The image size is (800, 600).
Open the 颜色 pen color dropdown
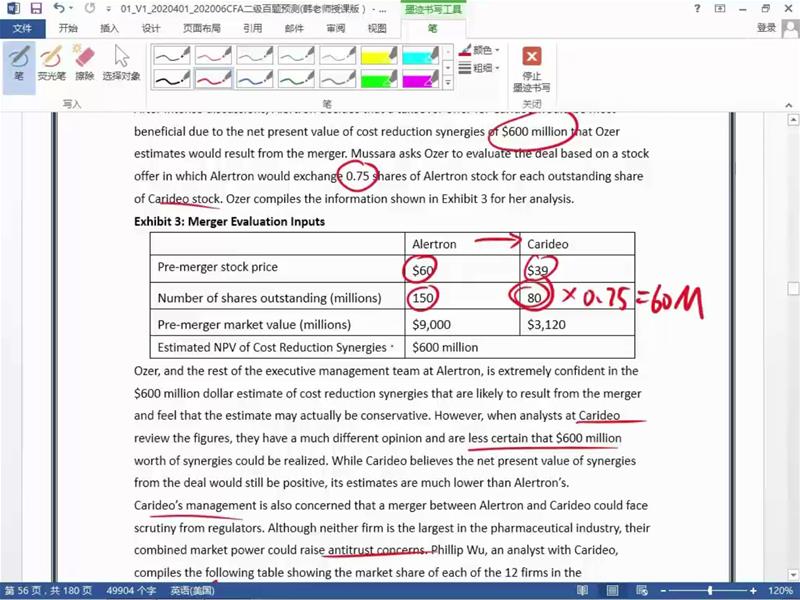pyautogui.click(x=479, y=50)
